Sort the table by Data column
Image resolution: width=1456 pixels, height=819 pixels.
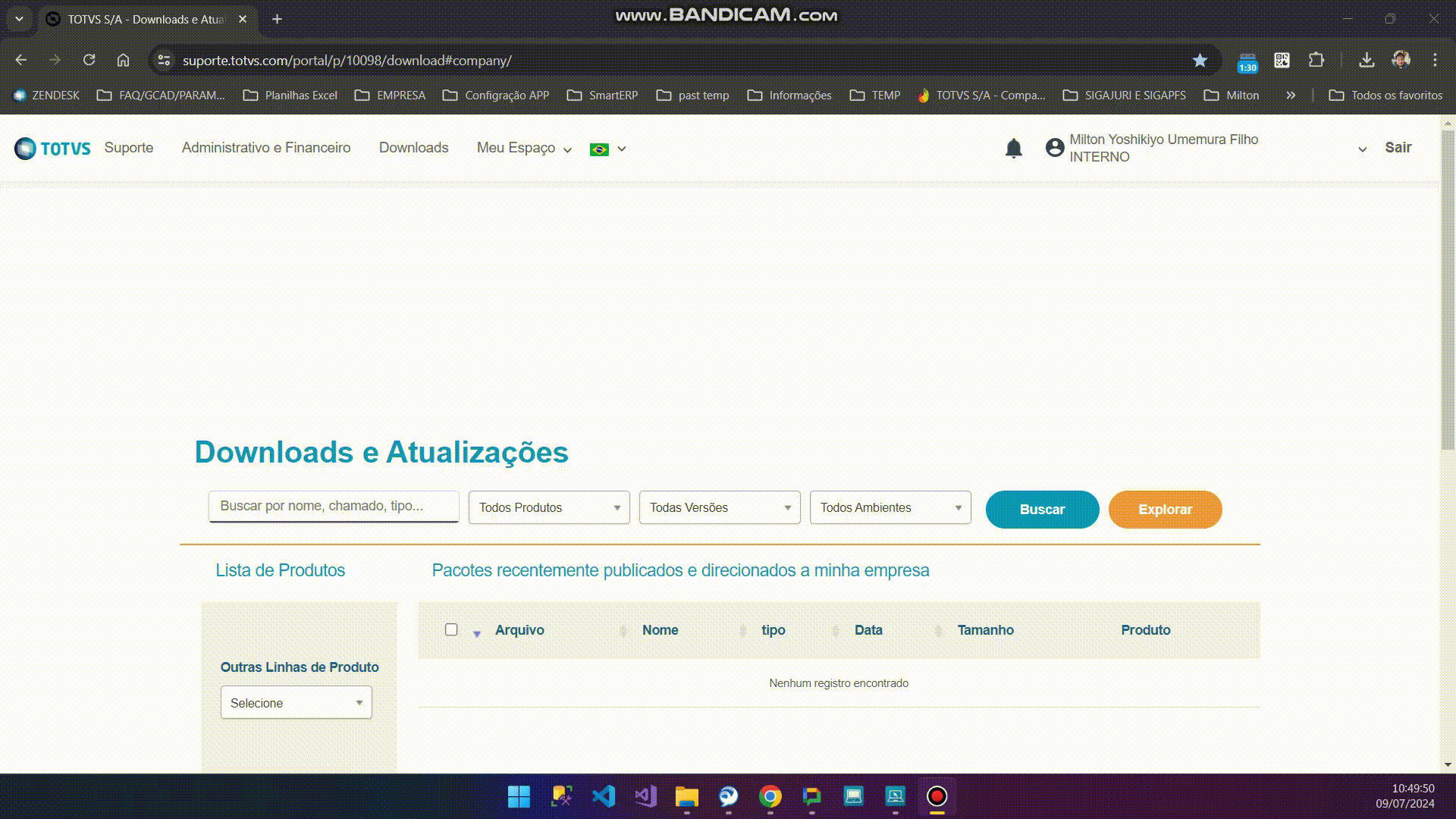(x=868, y=630)
